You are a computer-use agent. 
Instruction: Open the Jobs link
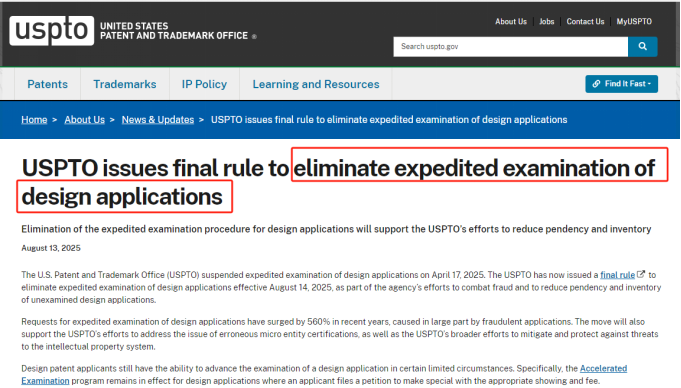[546, 21]
